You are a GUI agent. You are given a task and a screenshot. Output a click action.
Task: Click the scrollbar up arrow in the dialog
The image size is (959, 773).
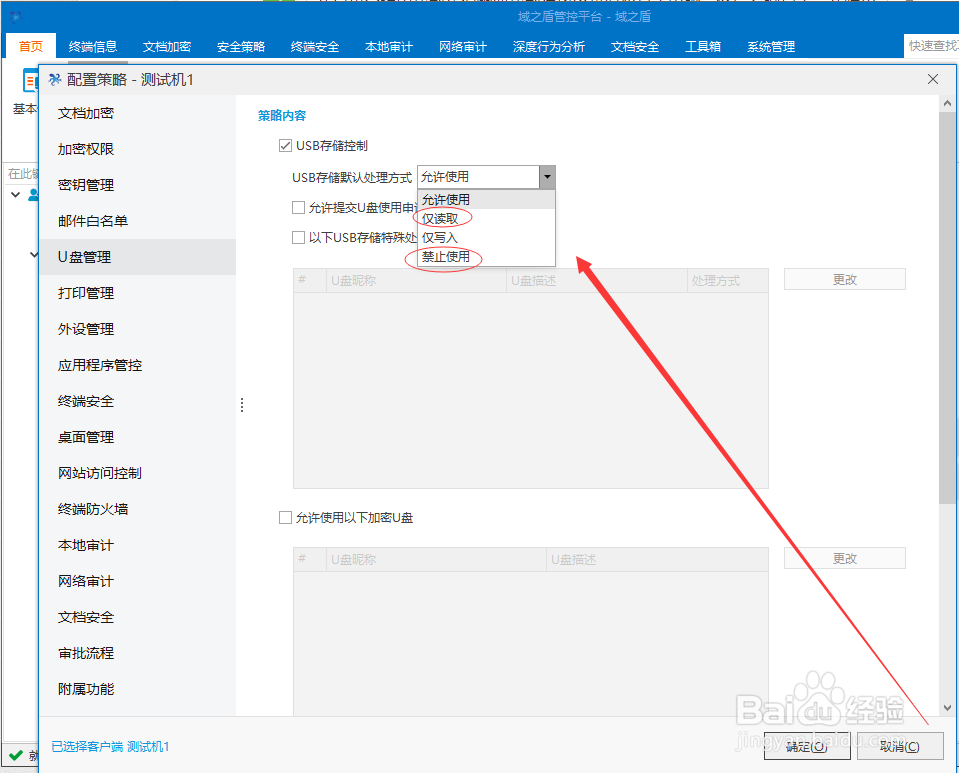pyautogui.click(x=947, y=103)
